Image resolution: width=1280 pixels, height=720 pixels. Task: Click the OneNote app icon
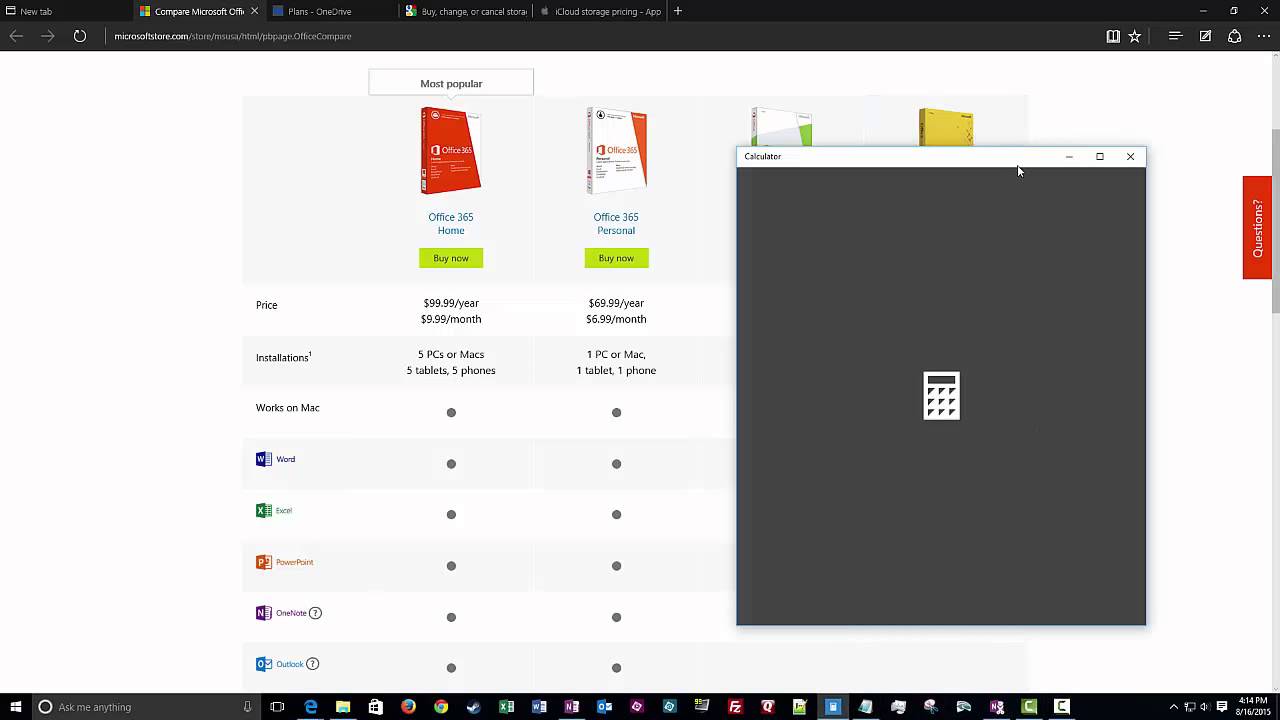point(264,613)
